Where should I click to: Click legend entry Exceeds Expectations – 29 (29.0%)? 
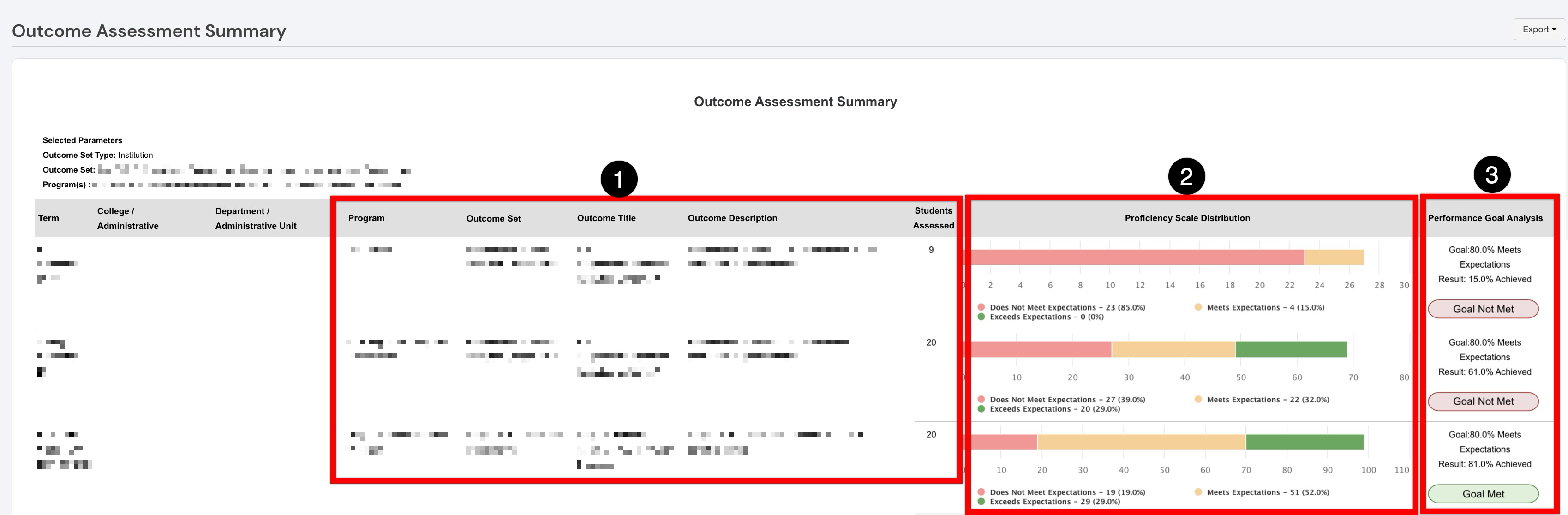coord(1048,502)
